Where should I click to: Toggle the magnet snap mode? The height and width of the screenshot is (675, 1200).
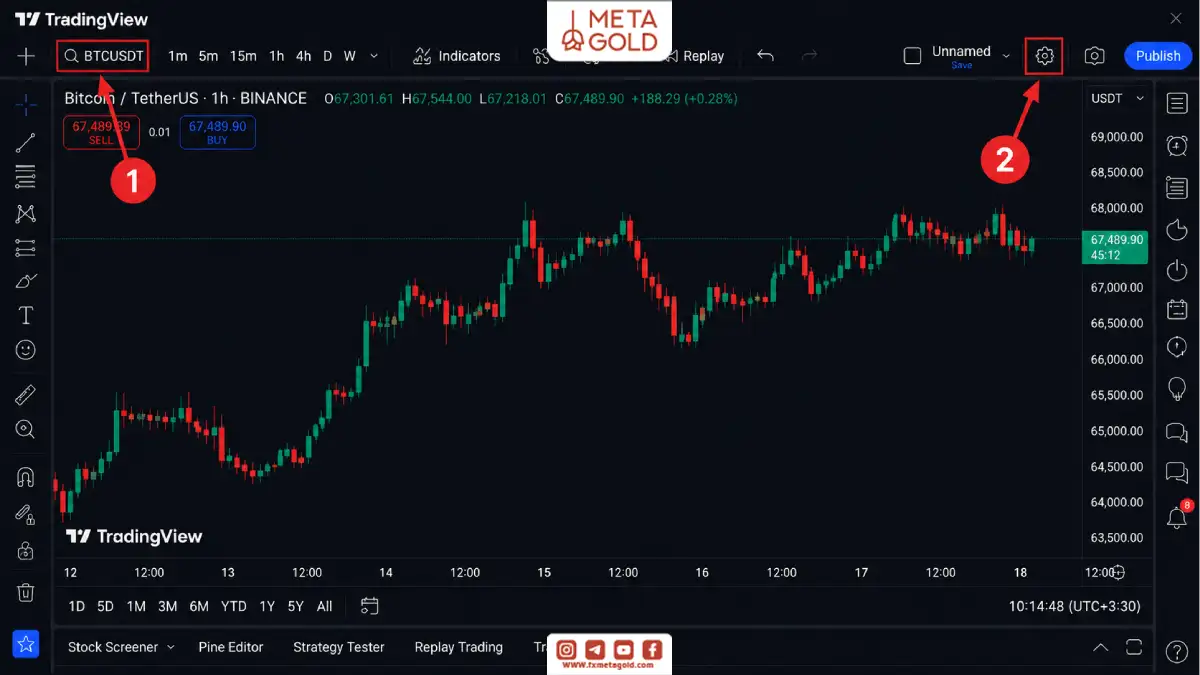pos(26,477)
